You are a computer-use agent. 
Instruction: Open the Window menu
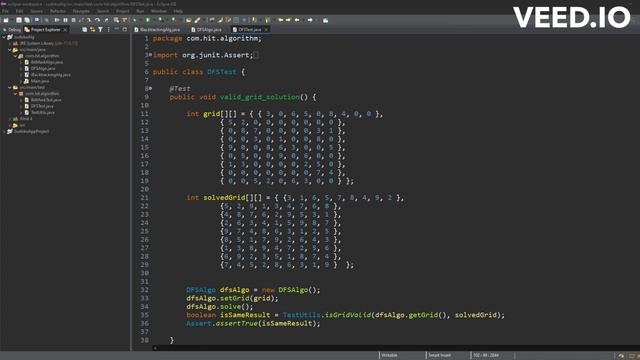(x=159, y=11)
